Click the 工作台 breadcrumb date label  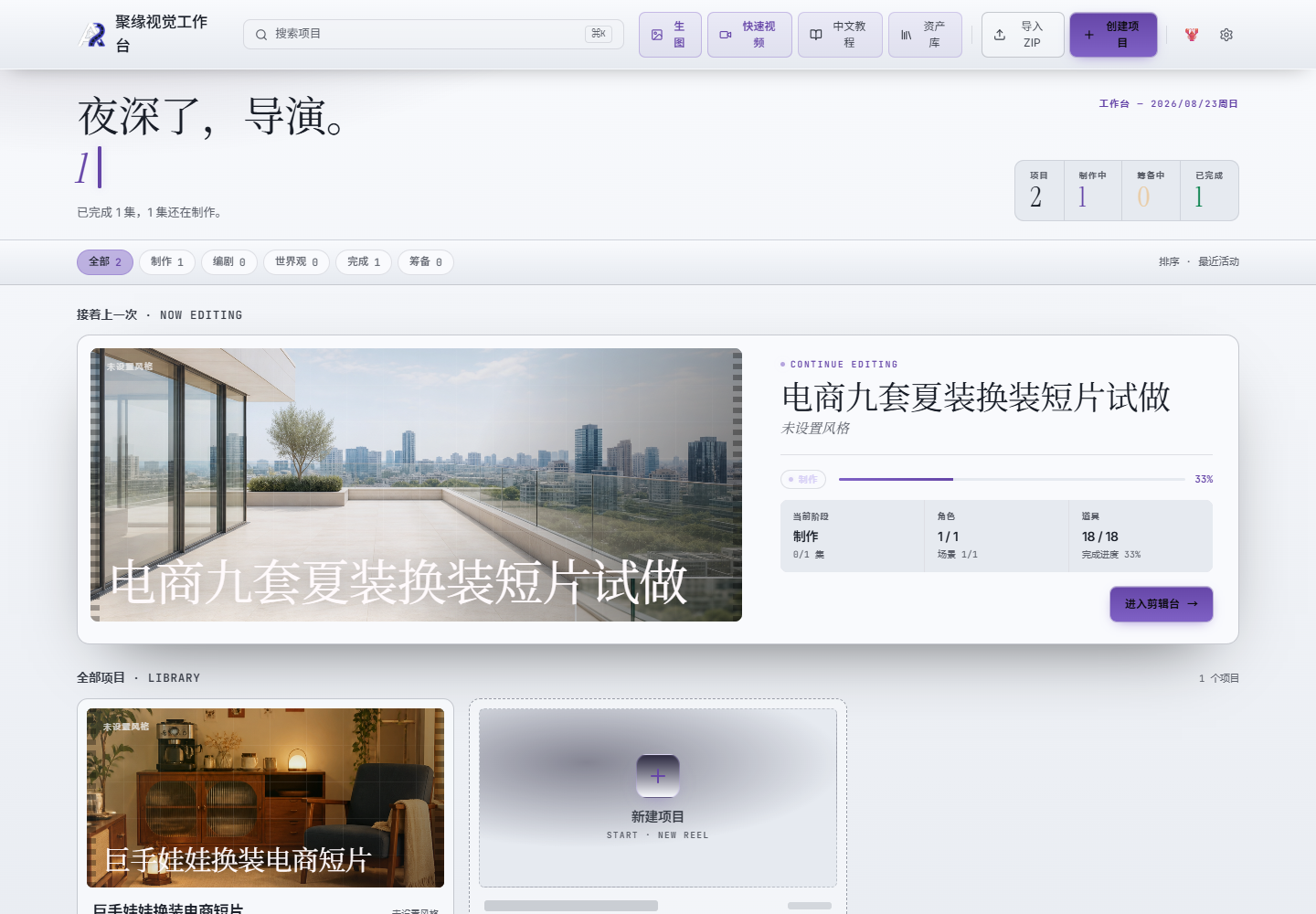click(1168, 104)
